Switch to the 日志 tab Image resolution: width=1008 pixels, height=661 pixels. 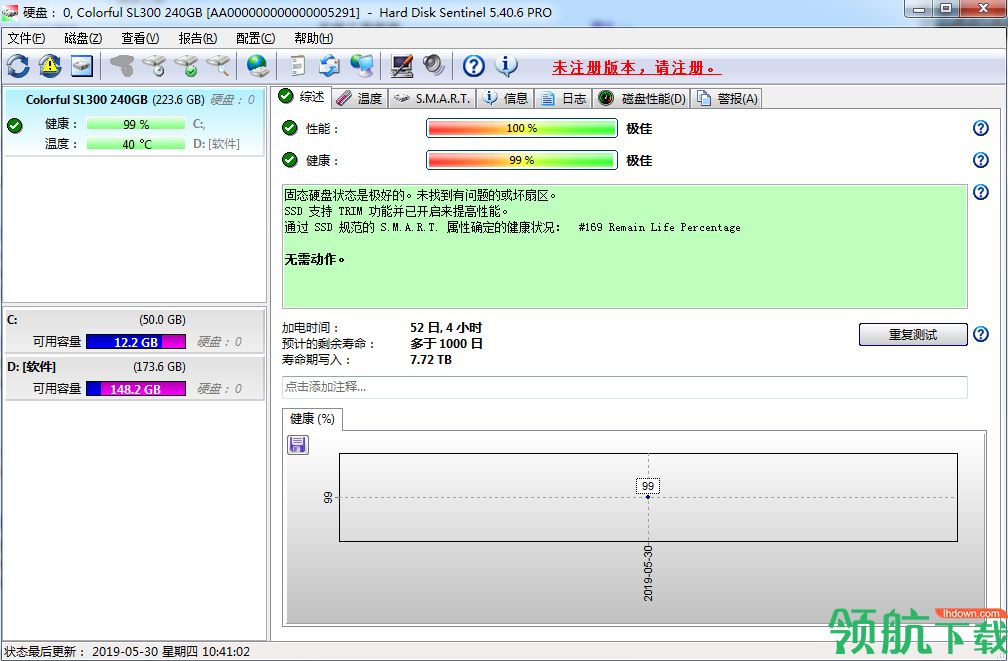(x=564, y=98)
